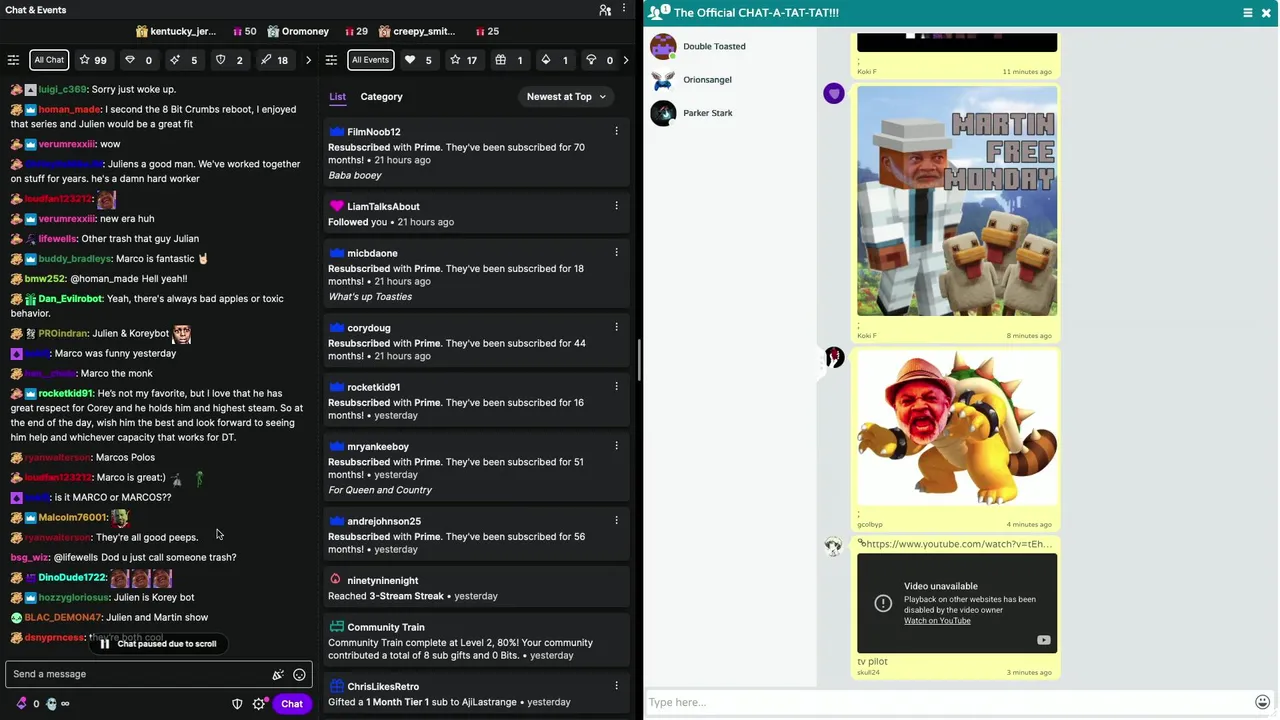Open the emoji picker in CHAT-A-TAT-TAT
The image size is (1280, 720).
tap(1263, 702)
